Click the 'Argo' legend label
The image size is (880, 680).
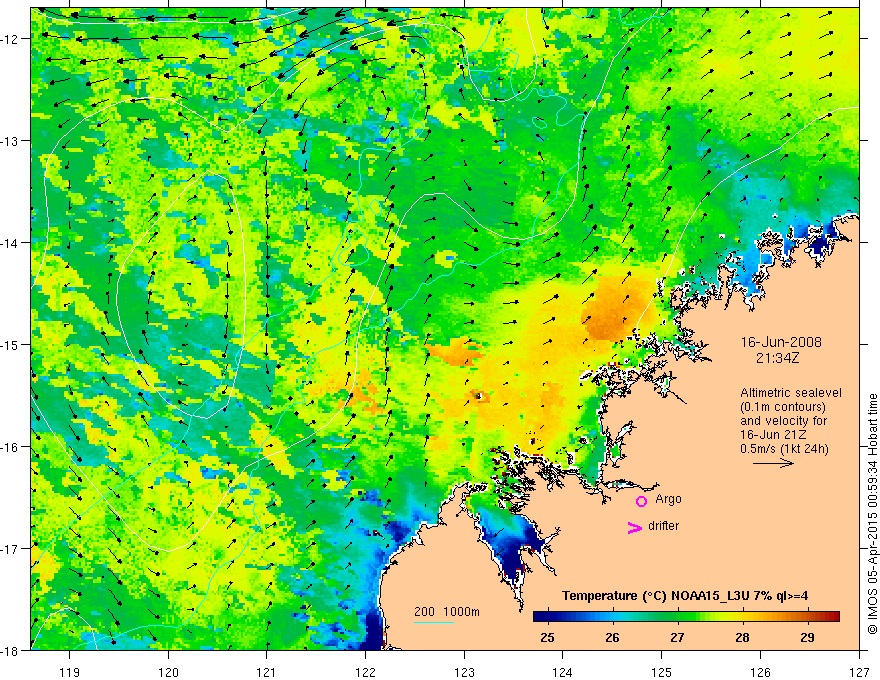click(668, 499)
